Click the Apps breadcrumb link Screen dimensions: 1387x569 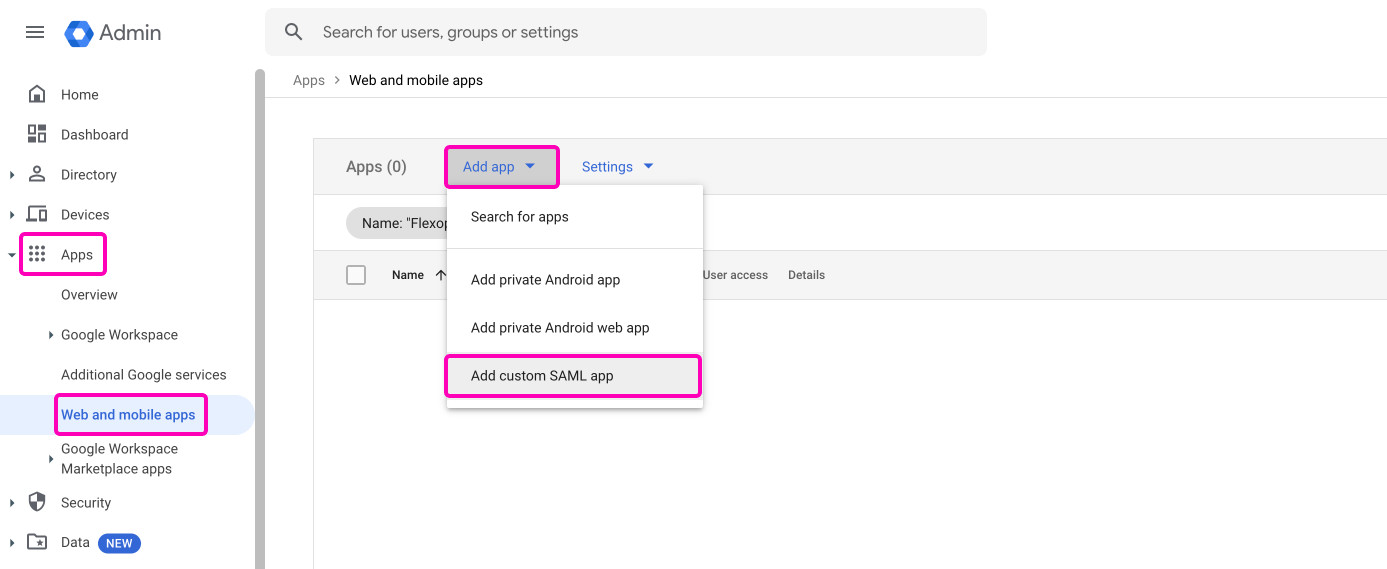click(x=308, y=80)
